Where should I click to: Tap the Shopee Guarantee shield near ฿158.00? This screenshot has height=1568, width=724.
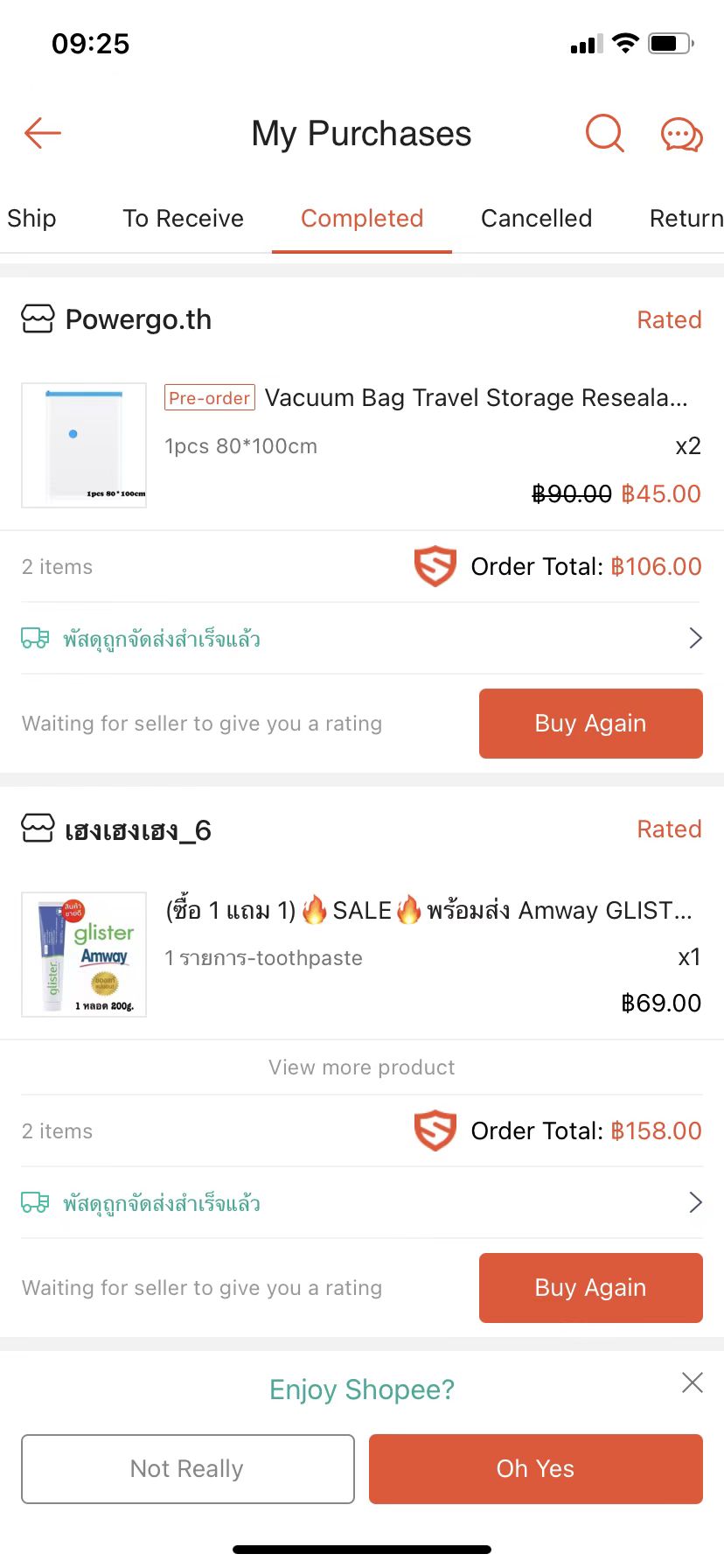[435, 1130]
